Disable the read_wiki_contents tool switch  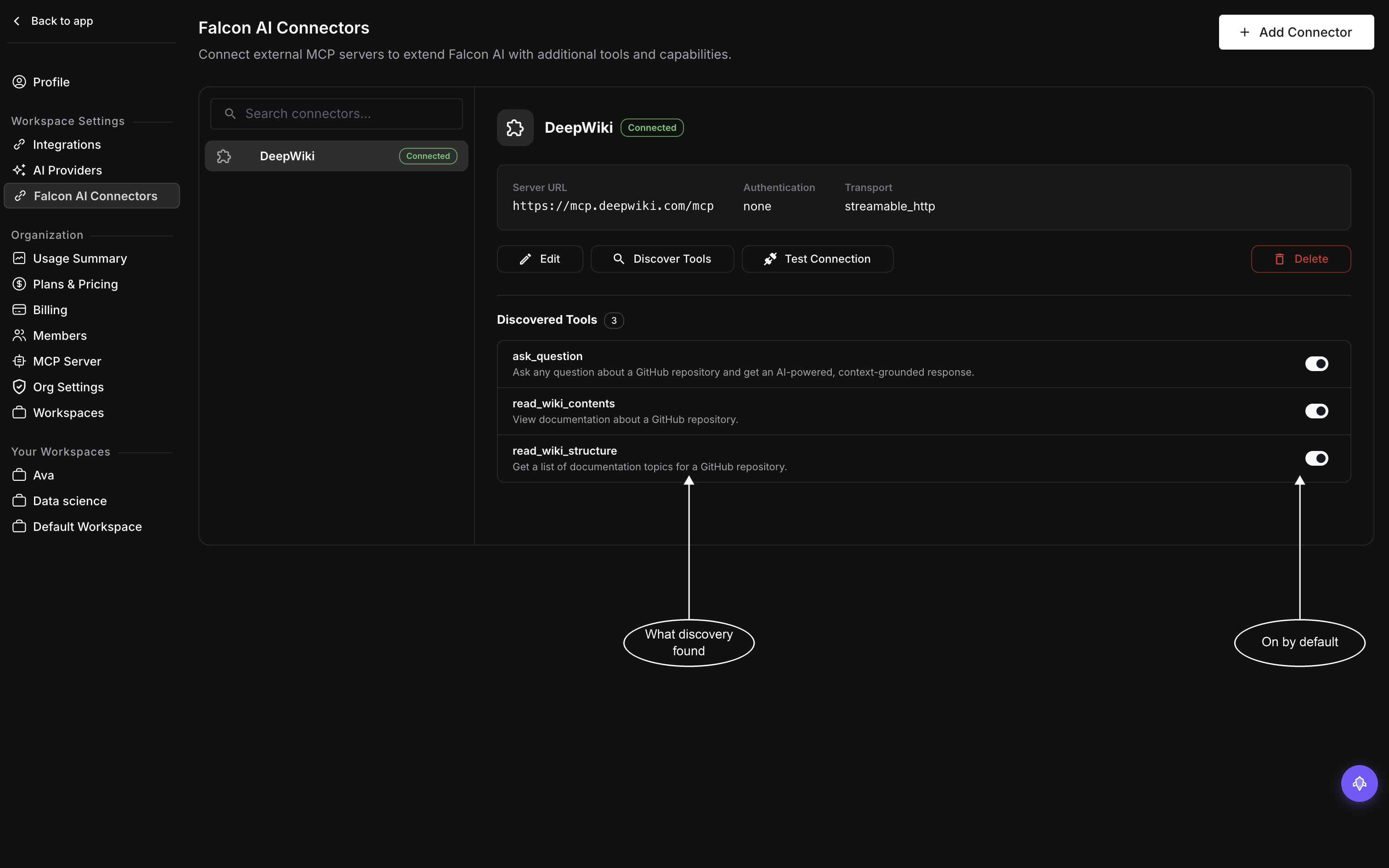click(x=1316, y=411)
